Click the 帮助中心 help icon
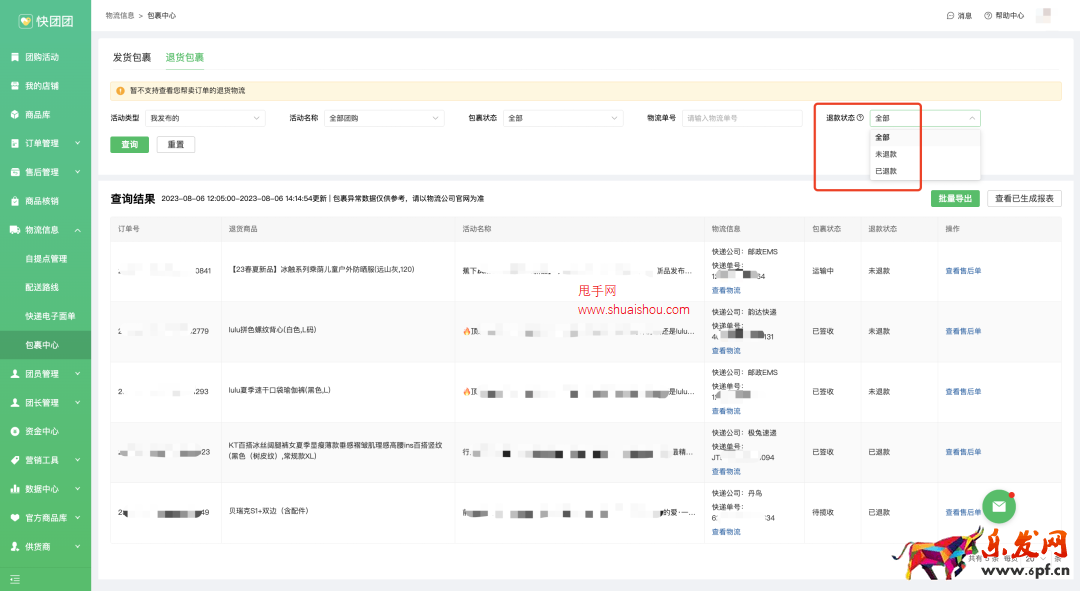The width and height of the screenshot is (1080, 591). pos(988,16)
